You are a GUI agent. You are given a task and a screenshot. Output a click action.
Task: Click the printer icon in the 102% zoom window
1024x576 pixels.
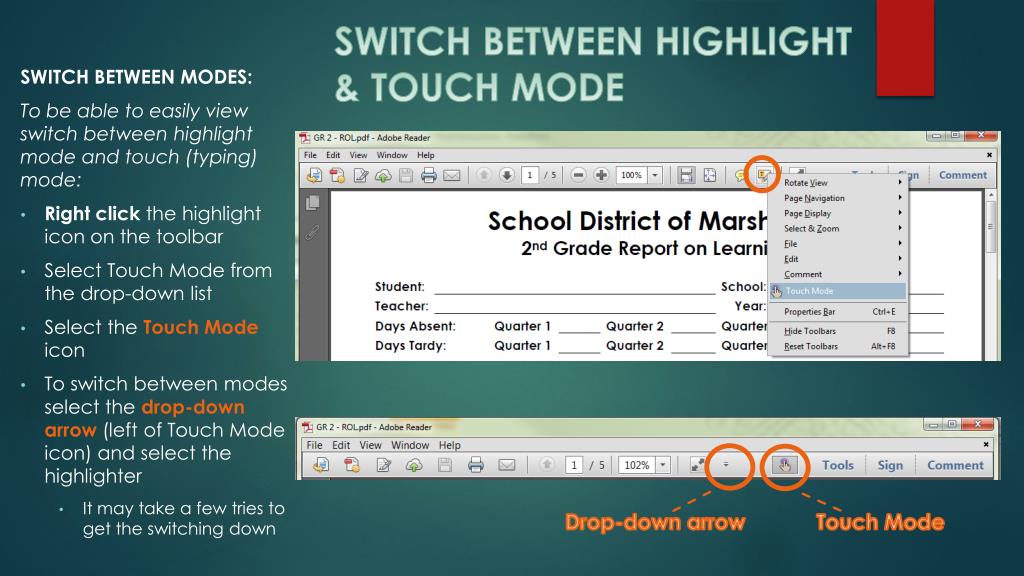point(475,465)
